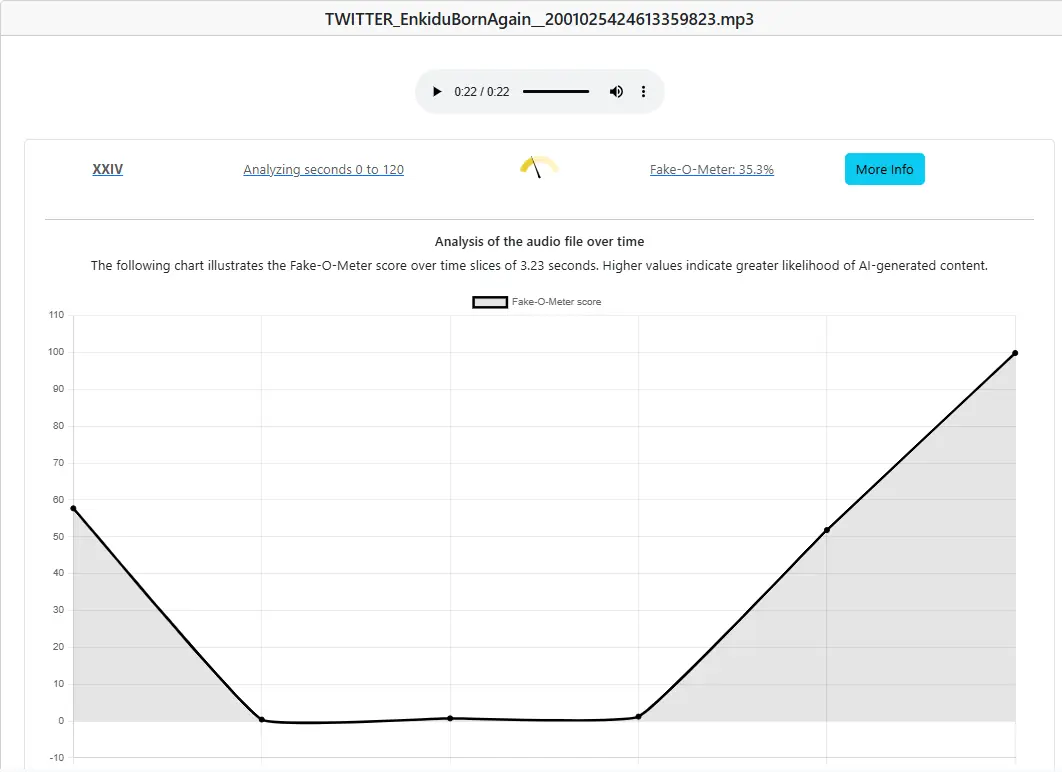Open the Fake-O-Meter: 35.3% link

click(x=711, y=170)
